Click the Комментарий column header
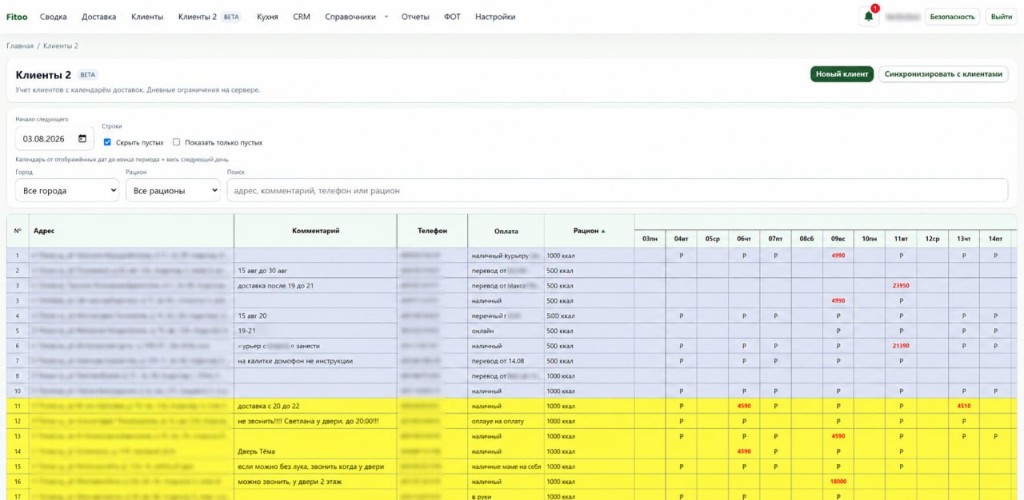Screen dimensions: 1024x500 315,230
